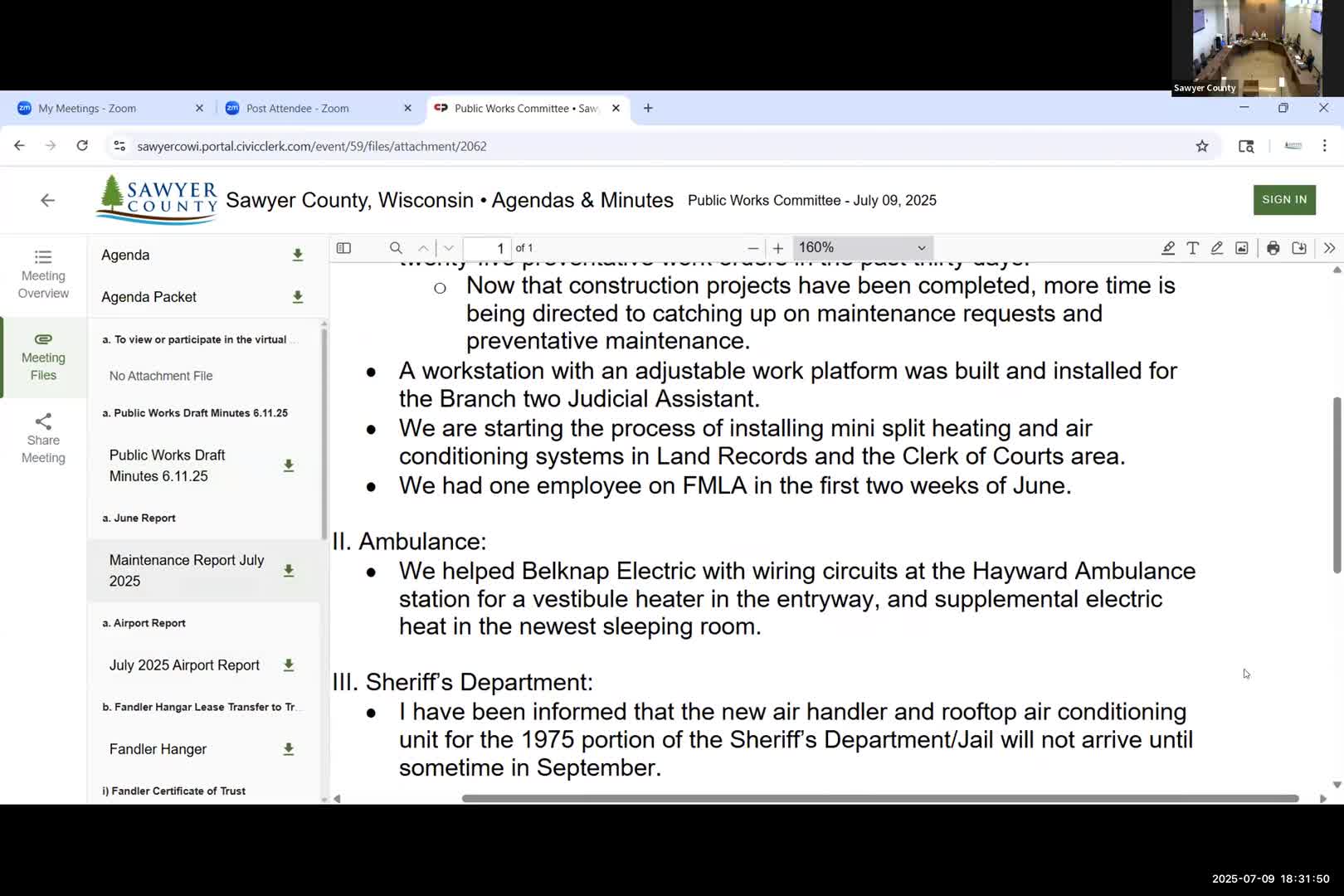Download the Agenda Packet file
Screen dimensions: 1344x896
pos(298,297)
